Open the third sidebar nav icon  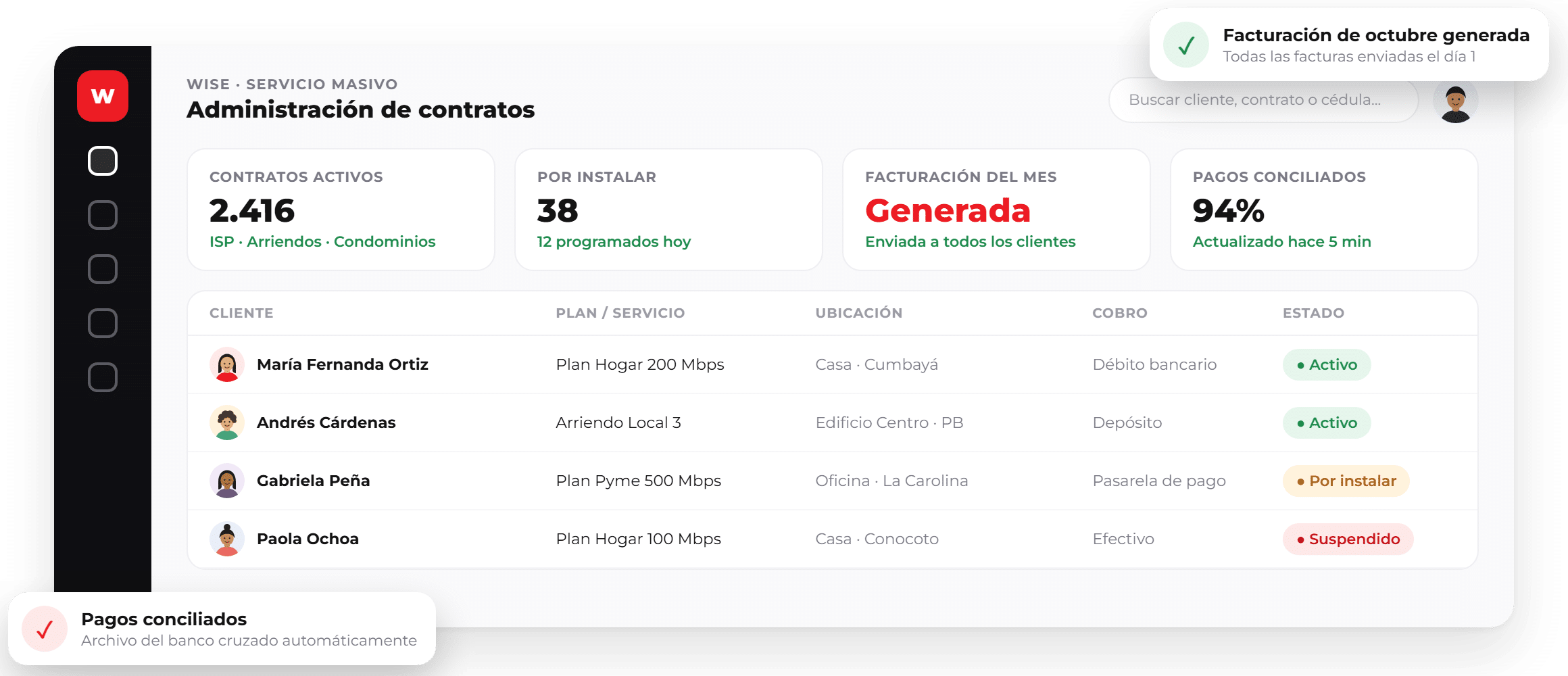[103, 269]
